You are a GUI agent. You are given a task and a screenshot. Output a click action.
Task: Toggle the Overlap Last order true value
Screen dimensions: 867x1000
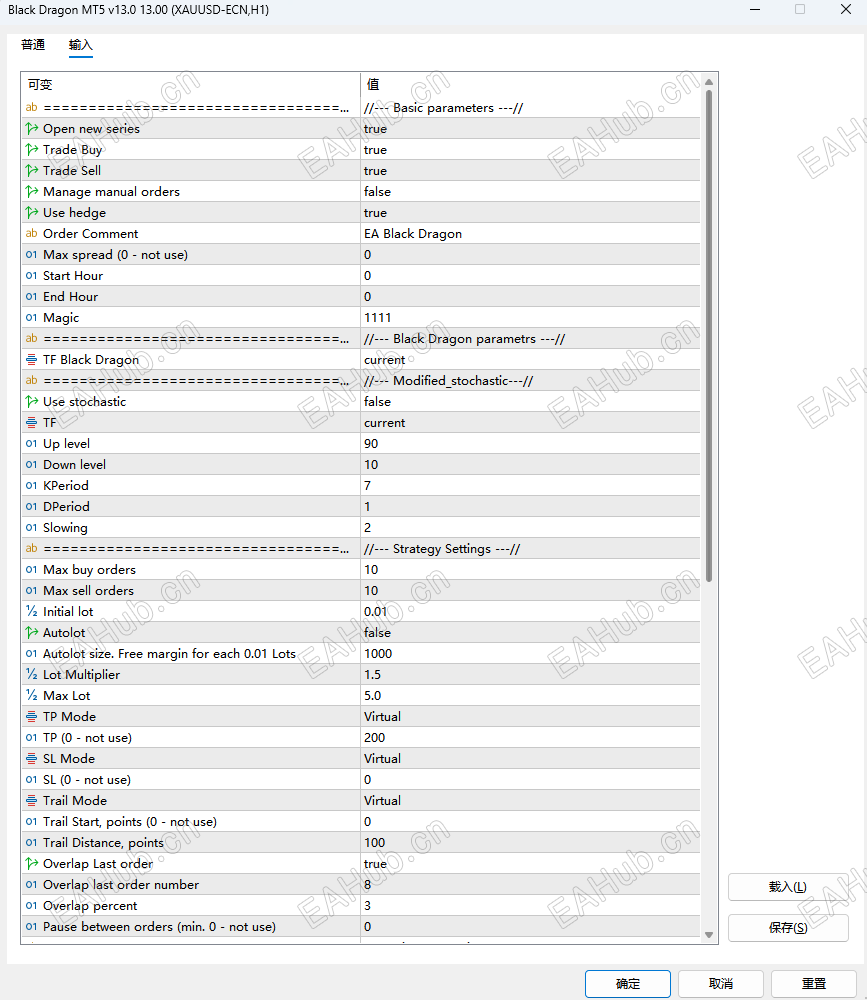click(530, 864)
